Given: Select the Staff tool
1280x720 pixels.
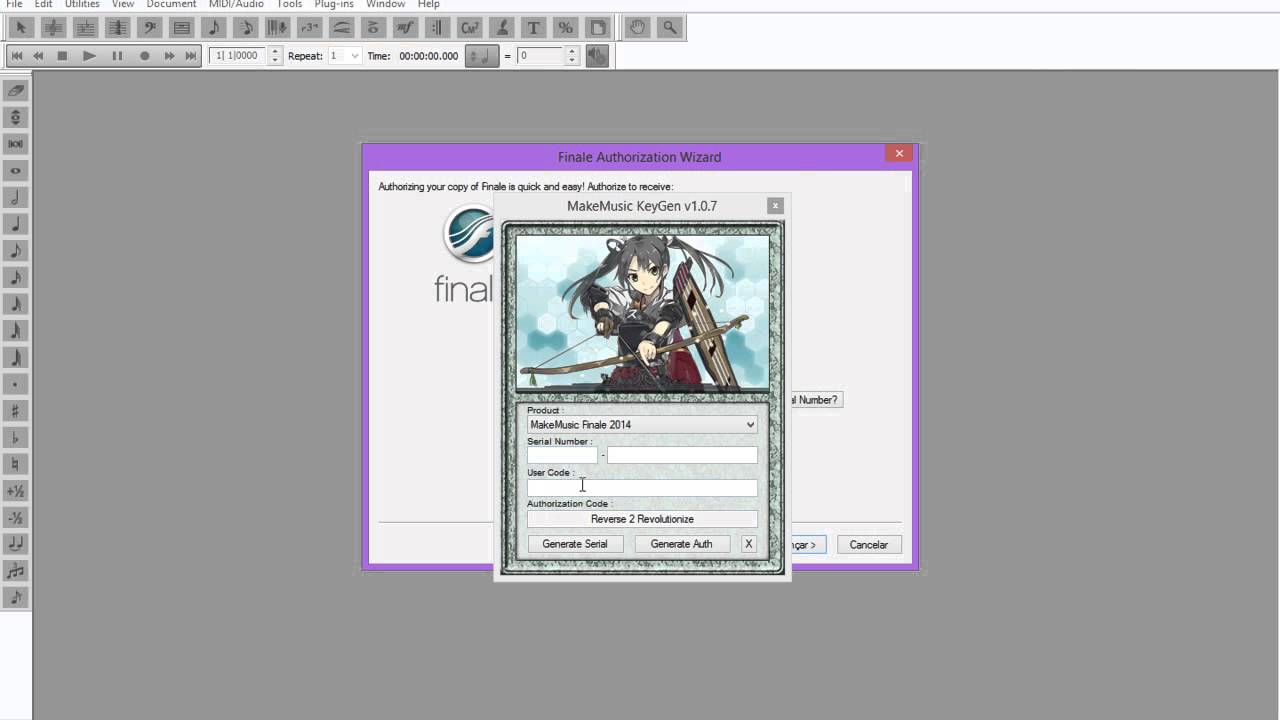Looking at the screenshot, I should 53,28.
